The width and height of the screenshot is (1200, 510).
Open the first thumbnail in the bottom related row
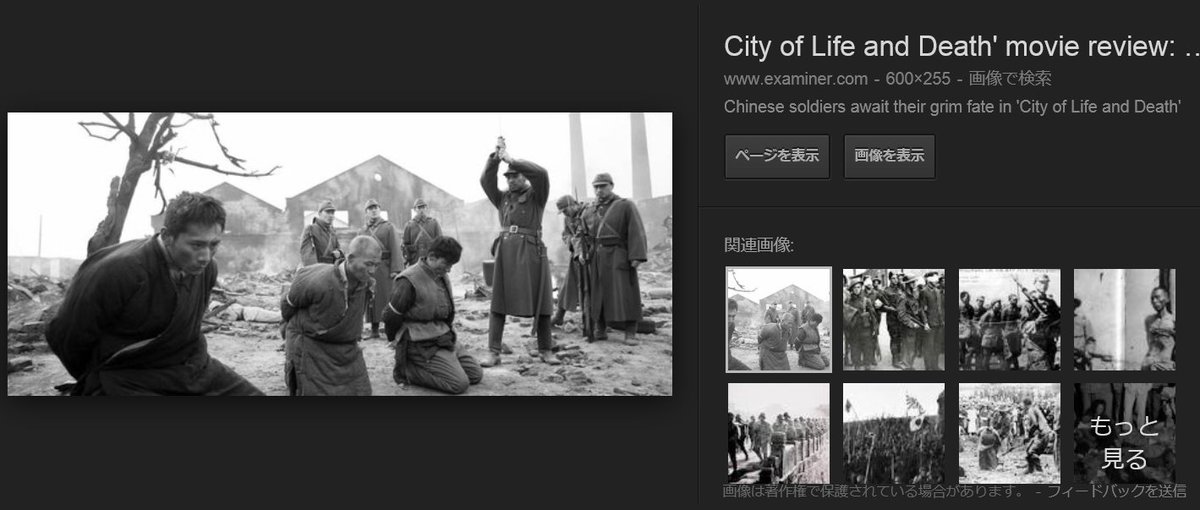[779, 434]
